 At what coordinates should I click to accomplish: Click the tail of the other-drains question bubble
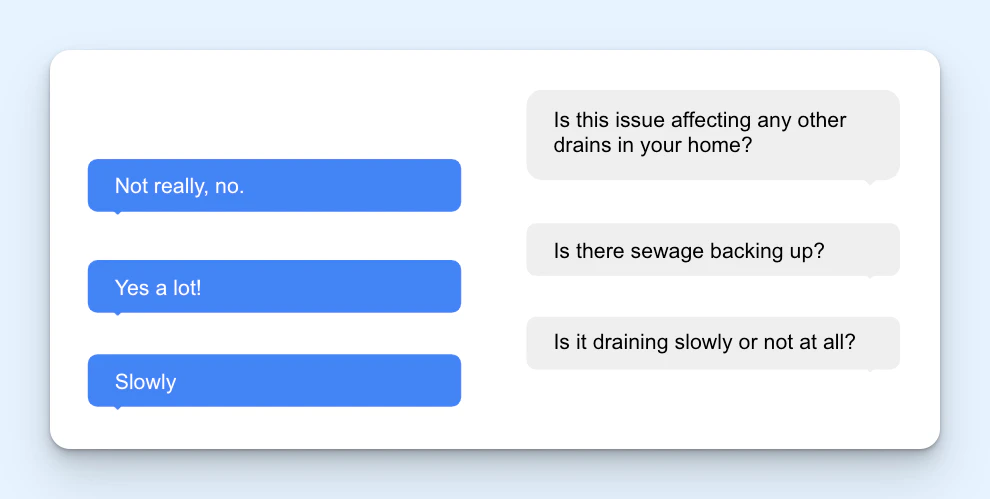point(869,181)
